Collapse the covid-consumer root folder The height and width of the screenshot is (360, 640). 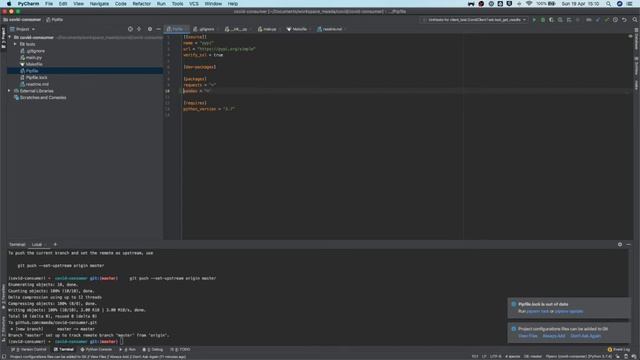pyautogui.click(x=9, y=37)
